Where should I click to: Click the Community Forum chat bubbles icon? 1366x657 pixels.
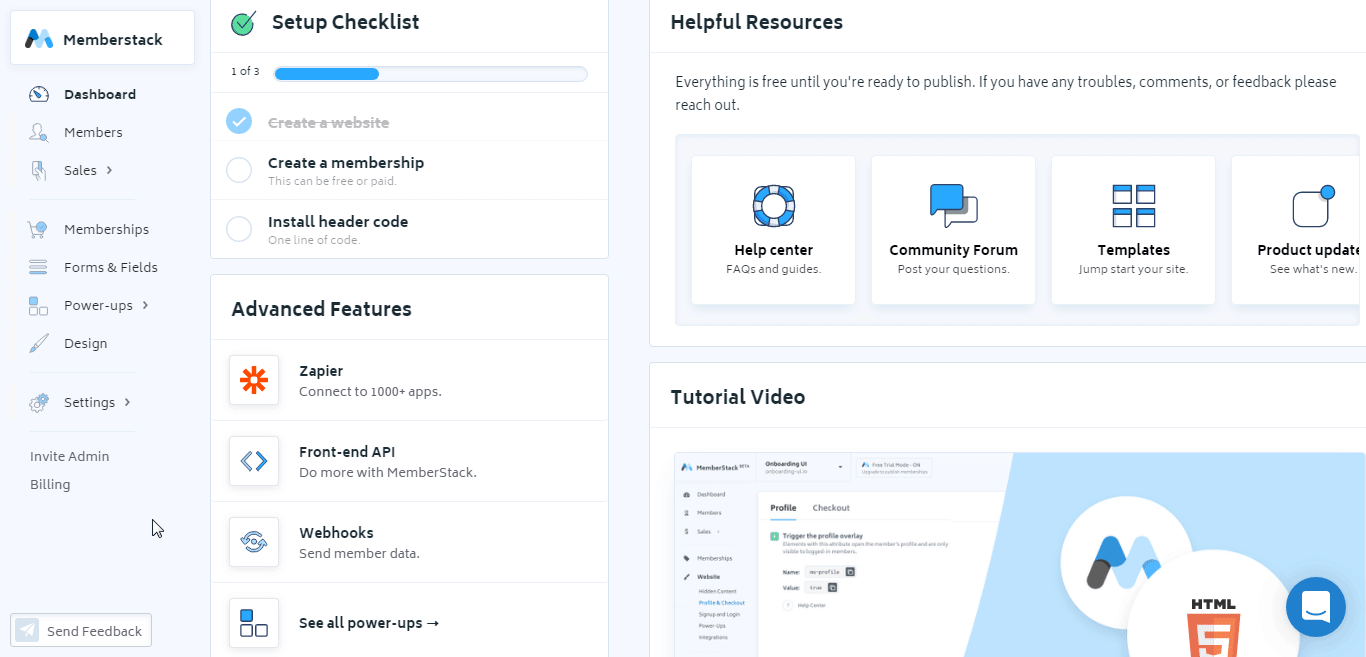click(953, 206)
